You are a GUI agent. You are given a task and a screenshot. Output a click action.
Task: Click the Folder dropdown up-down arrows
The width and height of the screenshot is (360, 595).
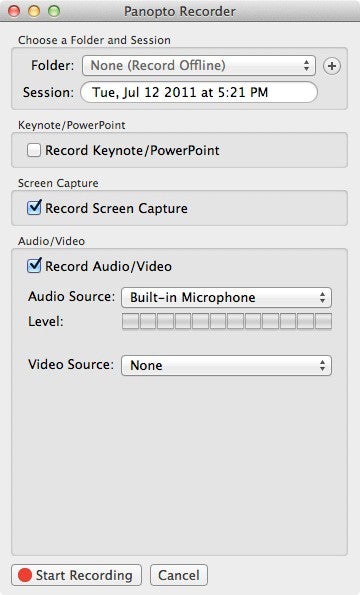[x=307, y=66]
